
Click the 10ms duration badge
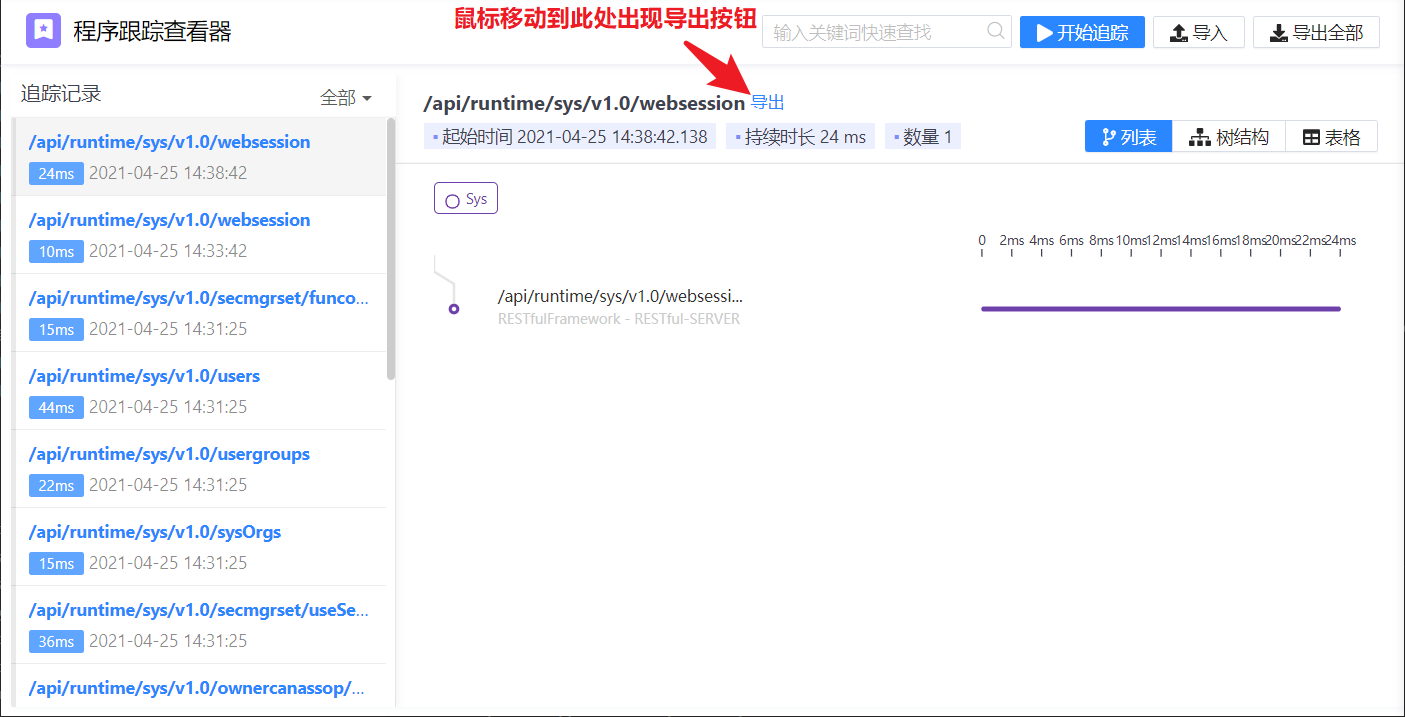56,251
